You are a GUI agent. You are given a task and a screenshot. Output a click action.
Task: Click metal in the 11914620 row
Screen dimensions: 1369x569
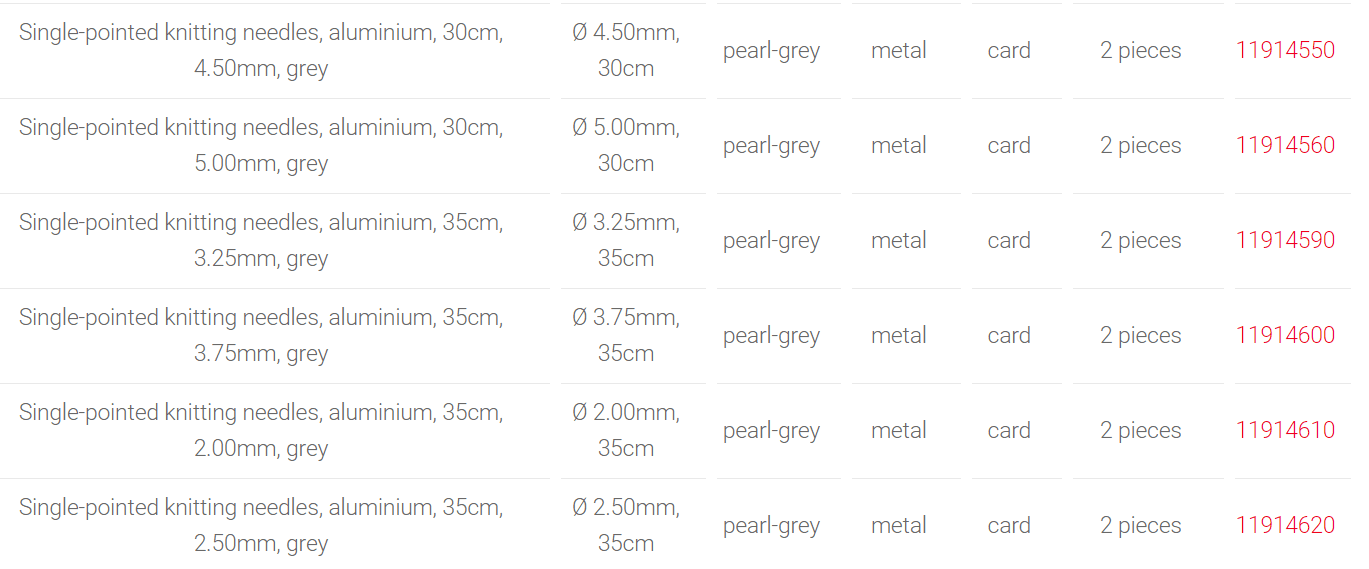[x=899, y=526]
